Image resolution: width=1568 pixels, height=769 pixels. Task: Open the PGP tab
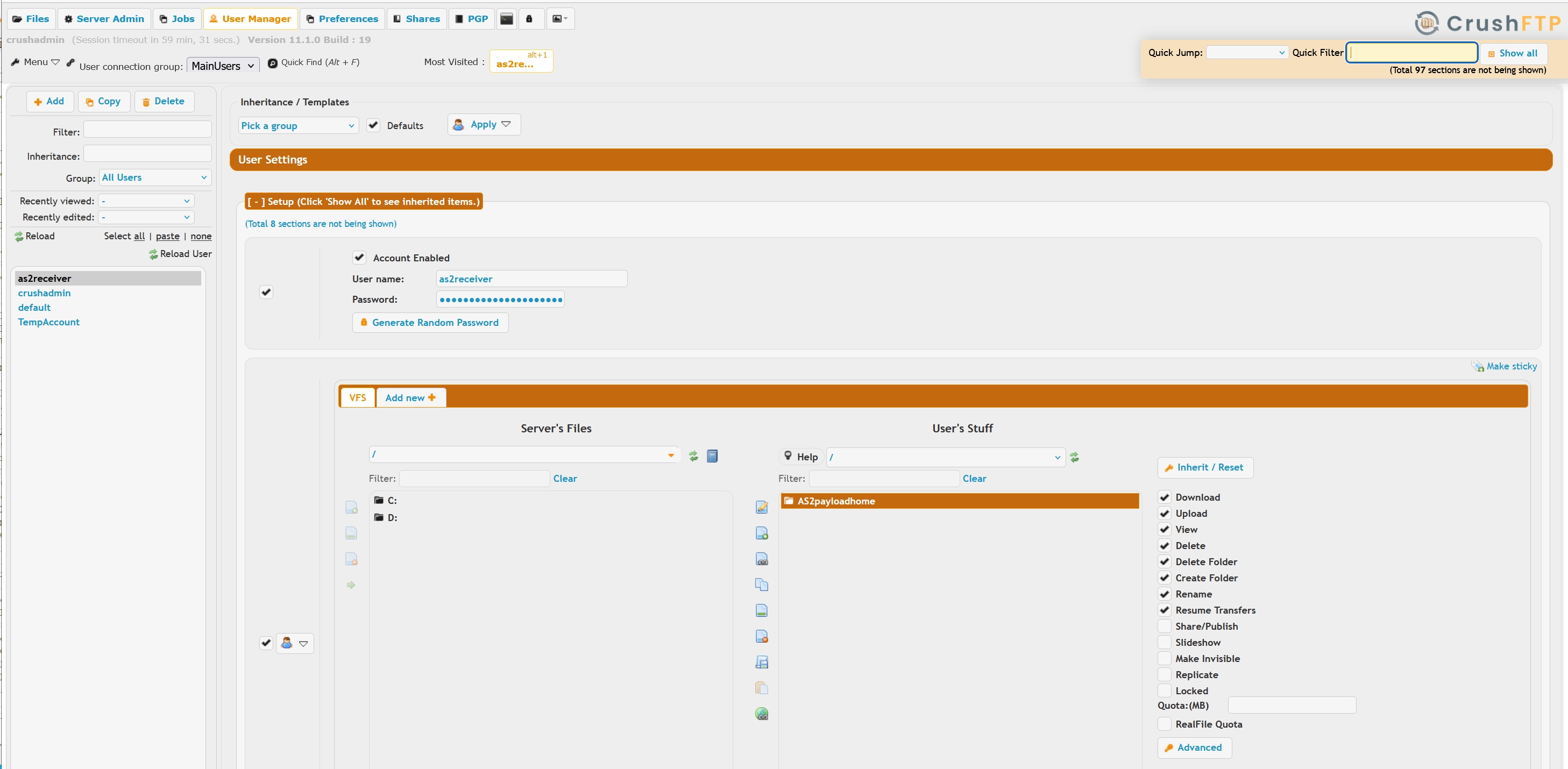point(472,19)
